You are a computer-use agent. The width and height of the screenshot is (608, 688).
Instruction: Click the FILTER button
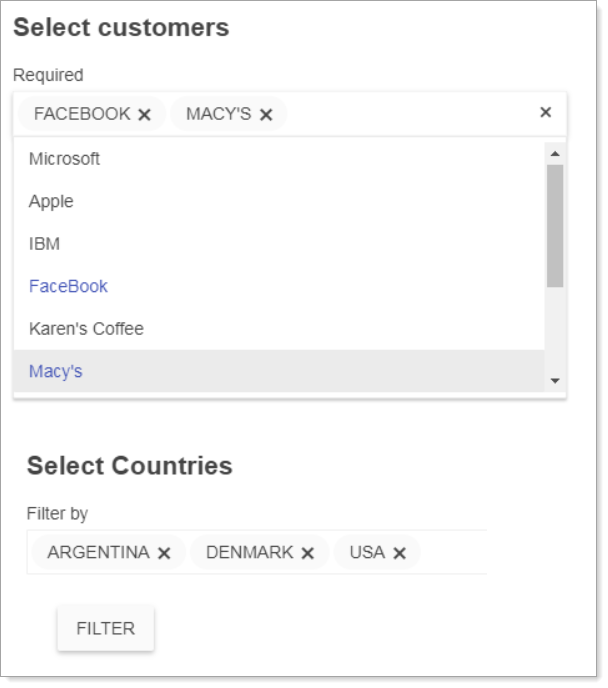tap(106, 628)
